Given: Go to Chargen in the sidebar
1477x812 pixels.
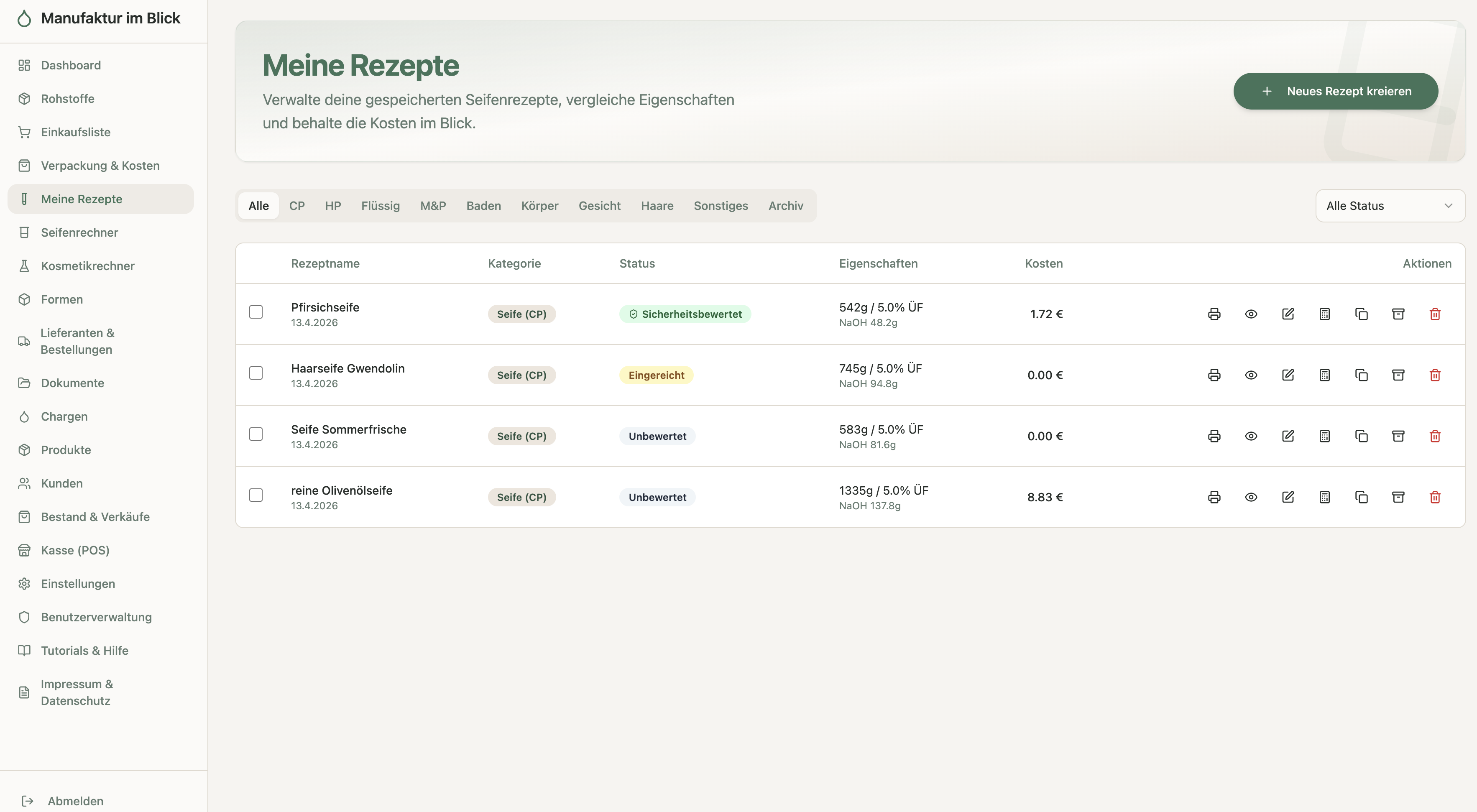Looking at the screenshot, I should click(101, 417).
